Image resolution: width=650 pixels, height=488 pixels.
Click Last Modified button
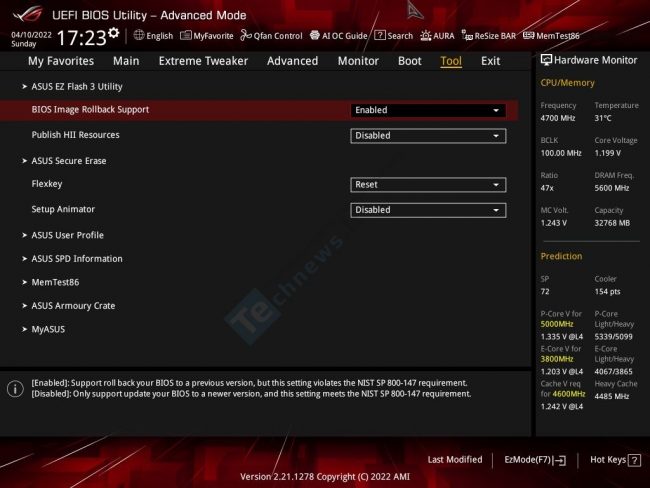[455, 460]
